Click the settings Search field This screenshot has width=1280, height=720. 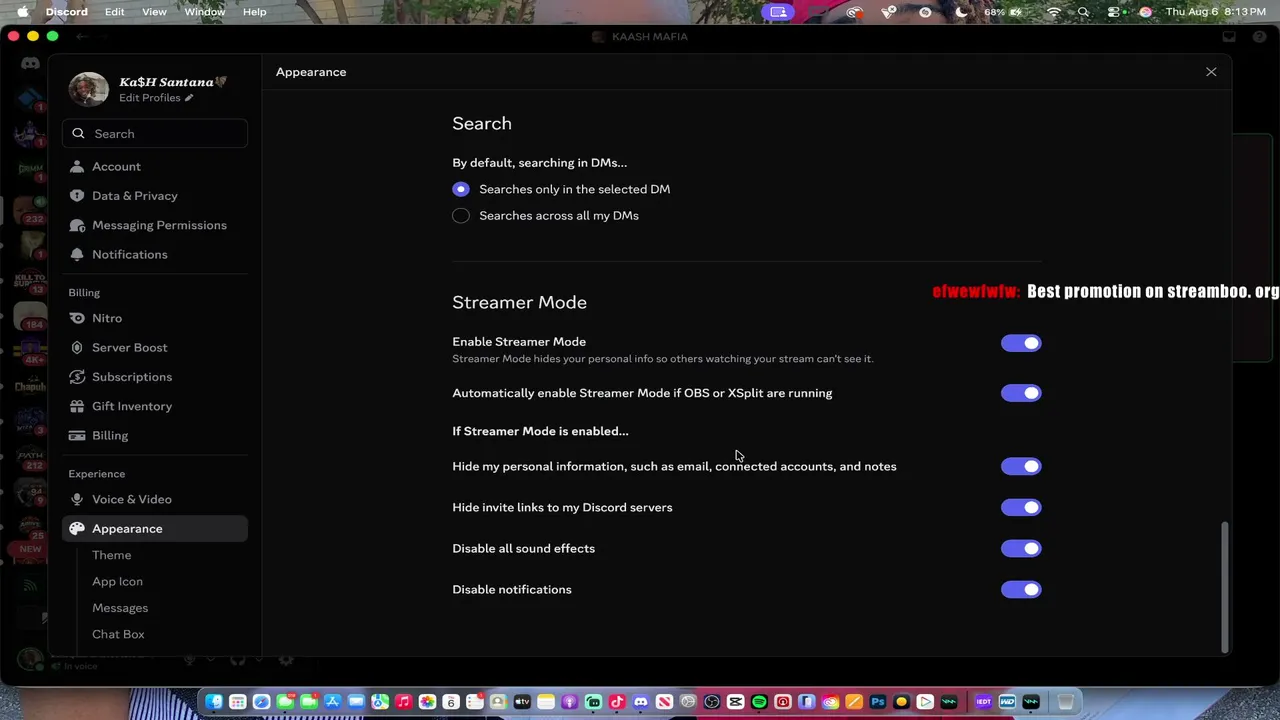point(155,134)
